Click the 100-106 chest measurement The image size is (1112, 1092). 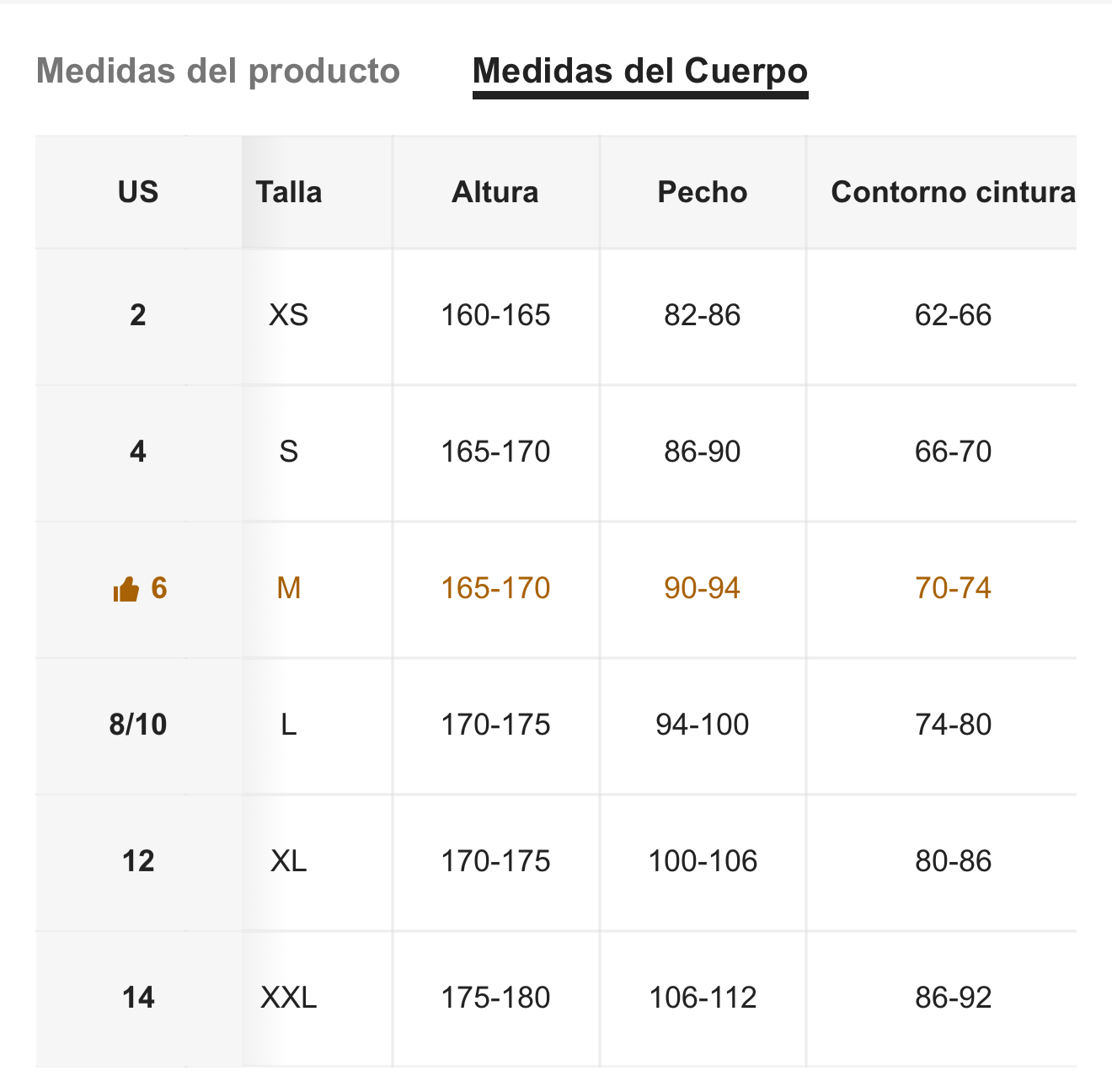tap(703, 861)
